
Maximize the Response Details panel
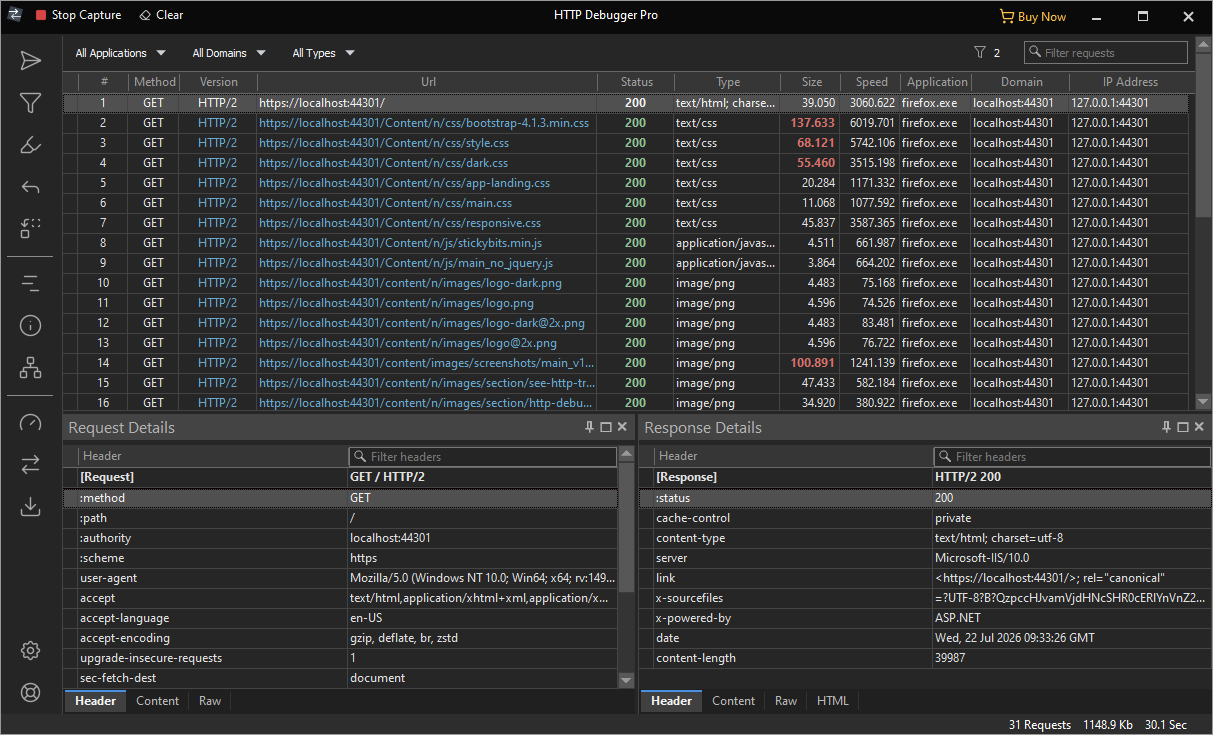1183,427
